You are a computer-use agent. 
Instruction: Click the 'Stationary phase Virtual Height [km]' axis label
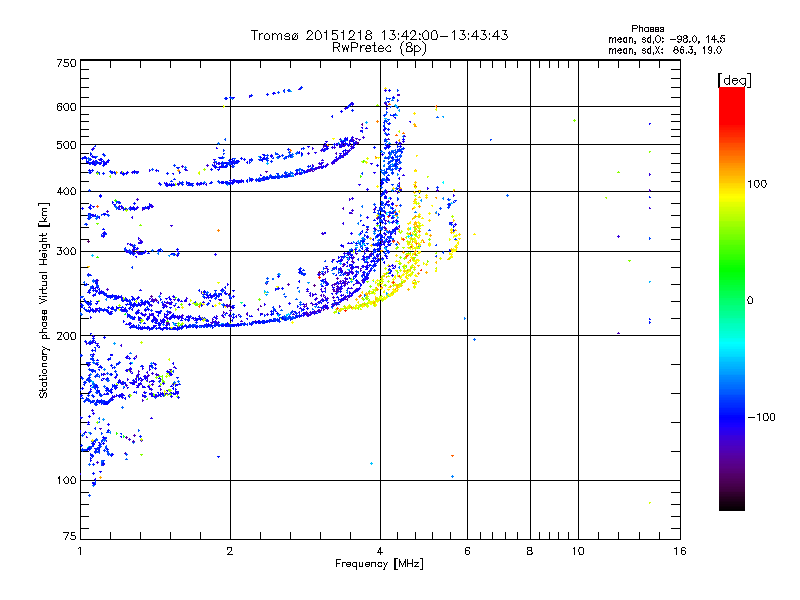(44, 300)
